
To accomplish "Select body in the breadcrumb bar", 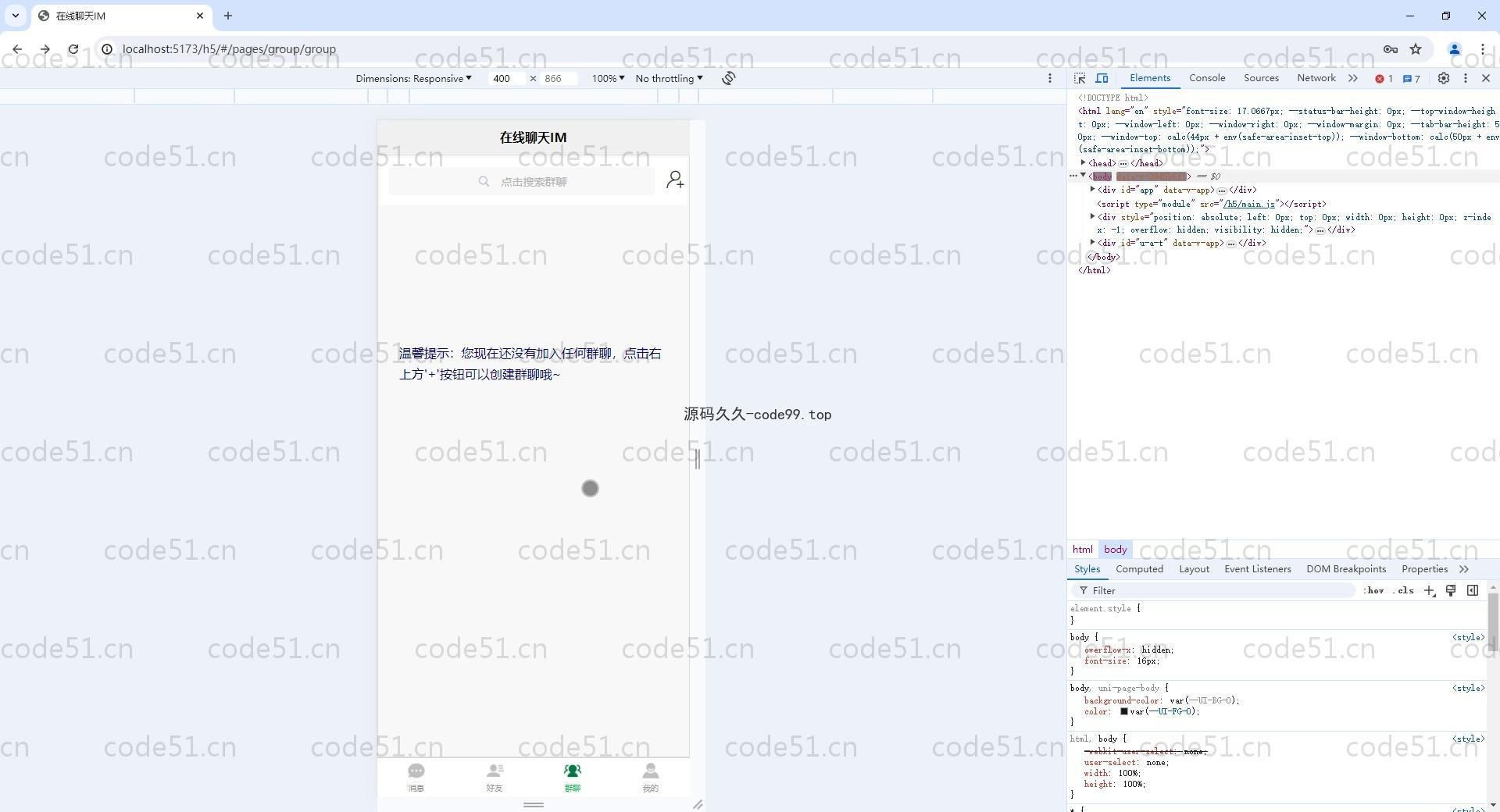I will (x=1115, y=550).
